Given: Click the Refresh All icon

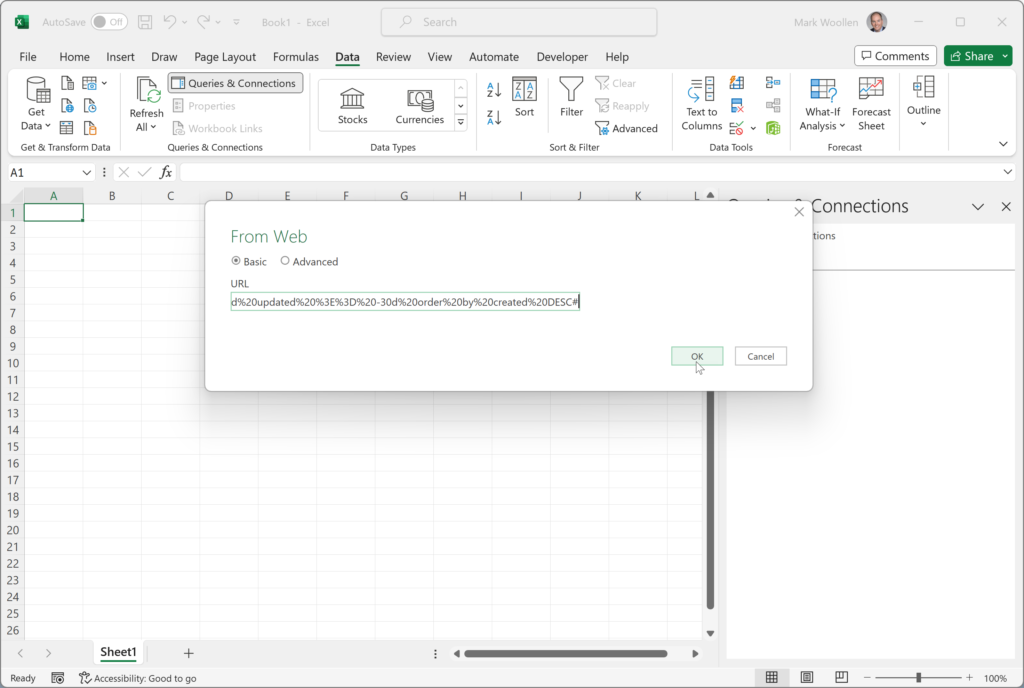Looking at the screenshot, I should pyautogui.click(x=146, y=103).
